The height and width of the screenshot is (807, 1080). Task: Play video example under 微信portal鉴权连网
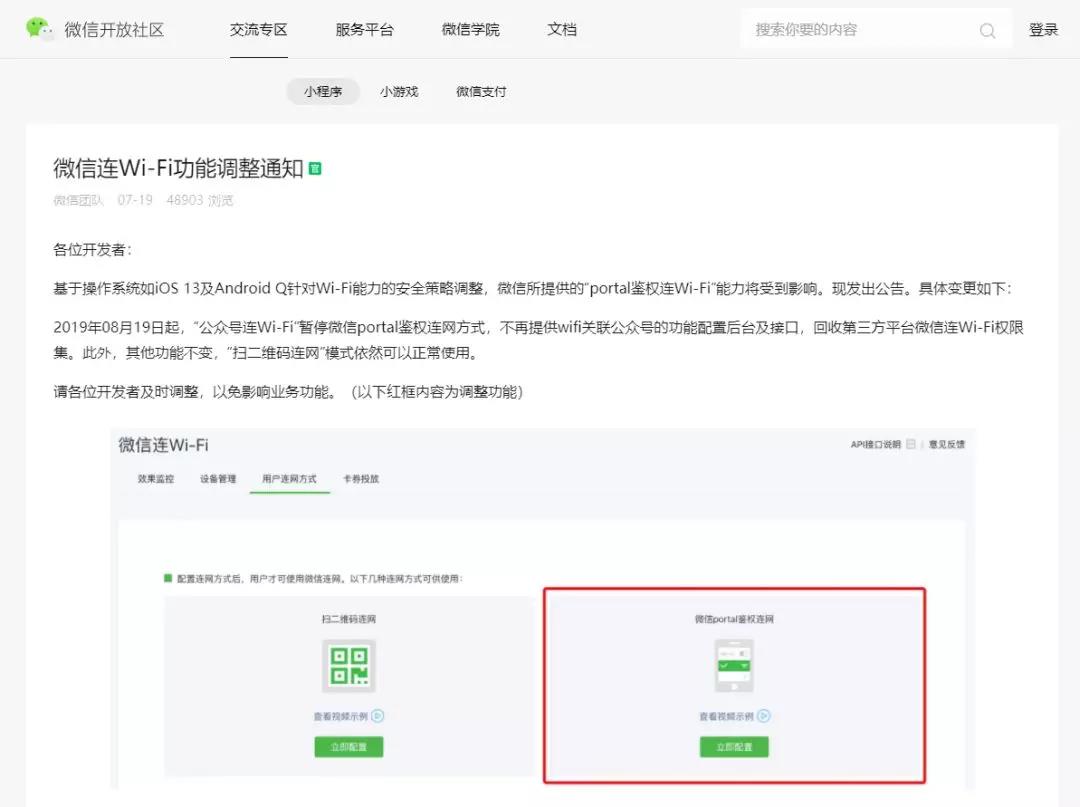point(734,716)
